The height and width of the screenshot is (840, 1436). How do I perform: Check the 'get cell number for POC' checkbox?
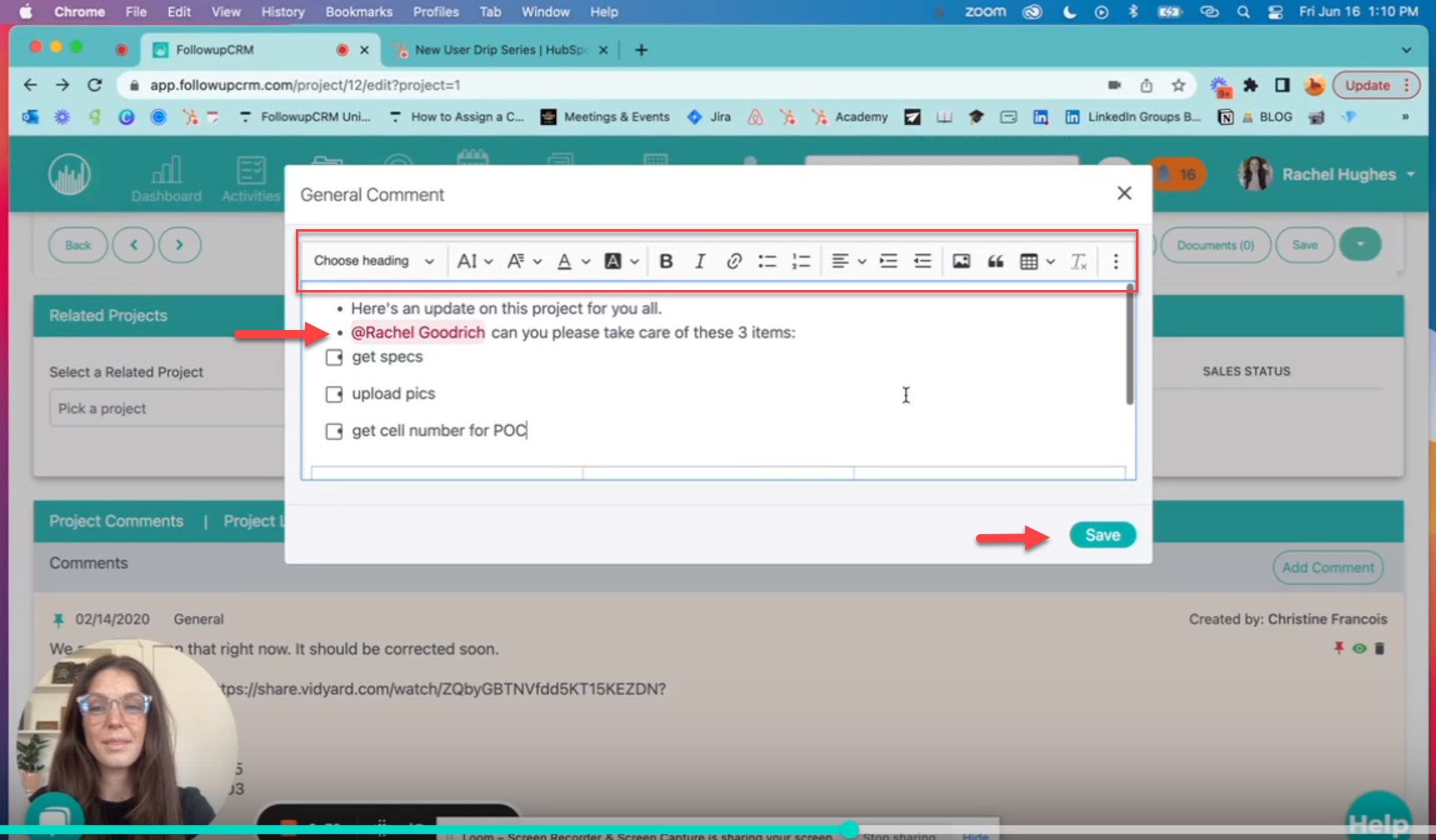coord(334,431)
